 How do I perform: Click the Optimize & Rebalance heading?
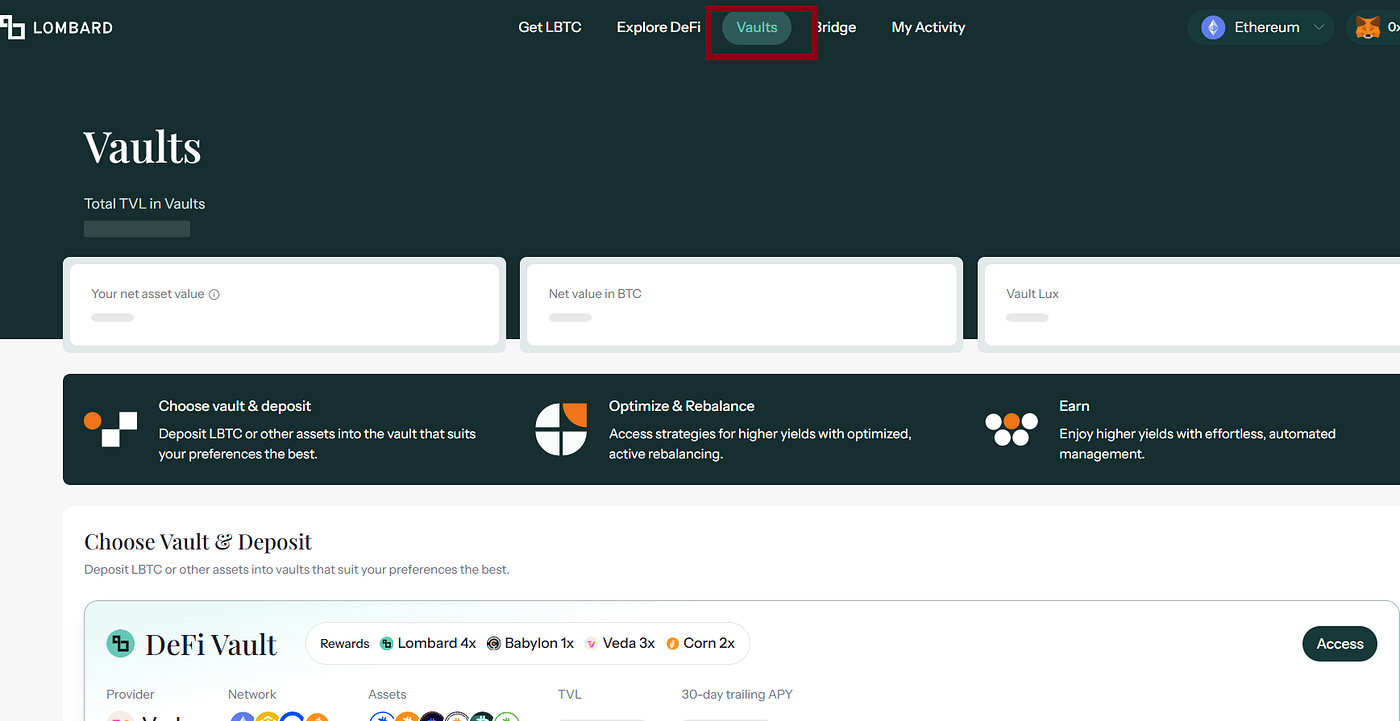tap(682, 406)
